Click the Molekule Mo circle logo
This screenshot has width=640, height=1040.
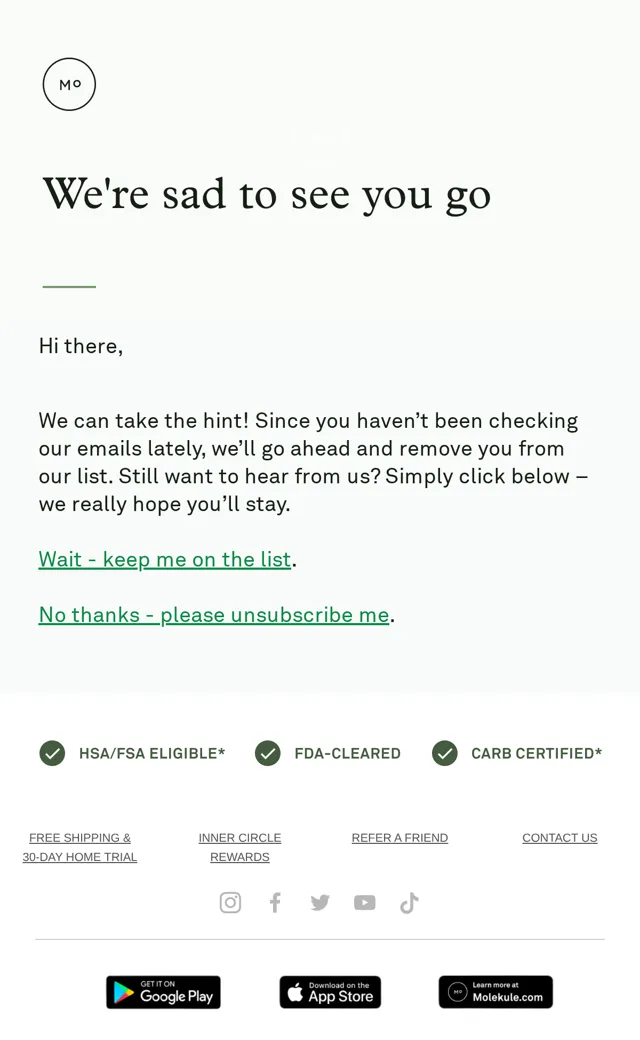[70, 84]
